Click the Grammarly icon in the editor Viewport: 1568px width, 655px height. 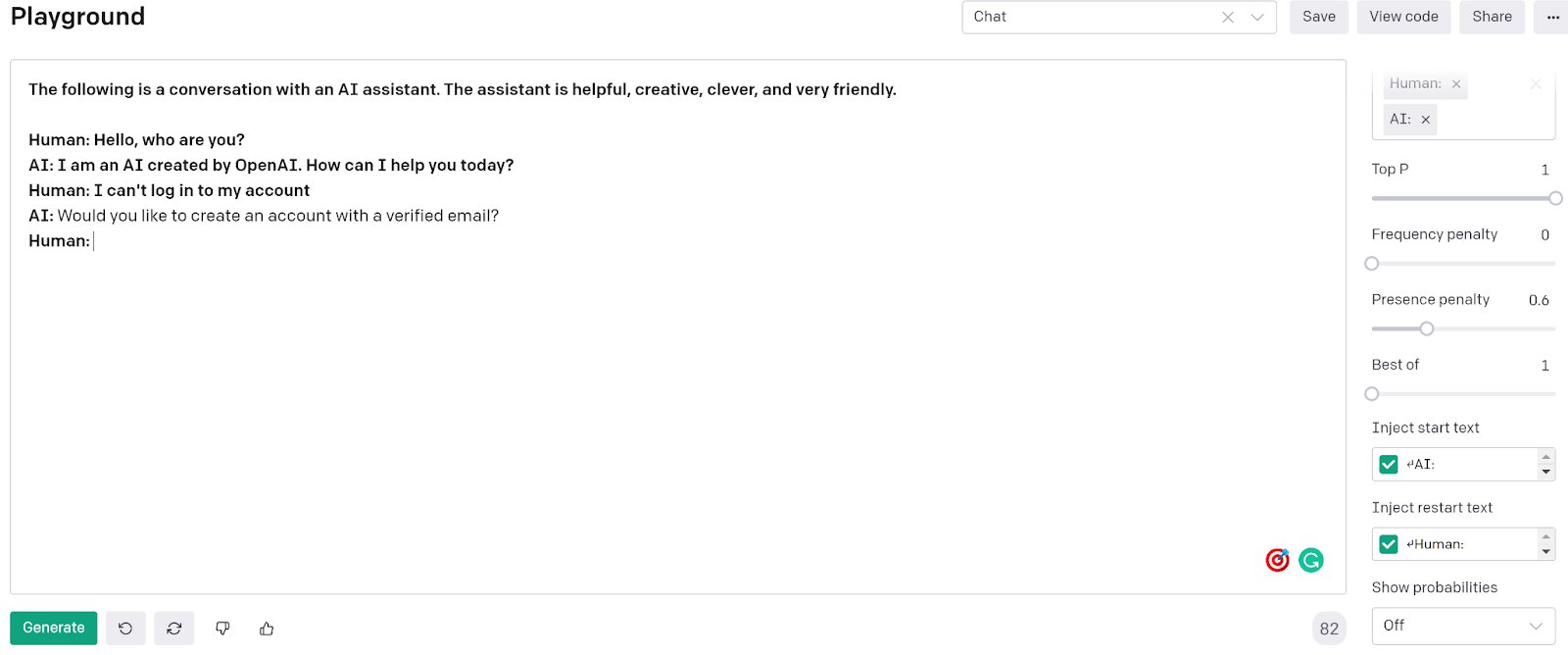coord(1310,560)
